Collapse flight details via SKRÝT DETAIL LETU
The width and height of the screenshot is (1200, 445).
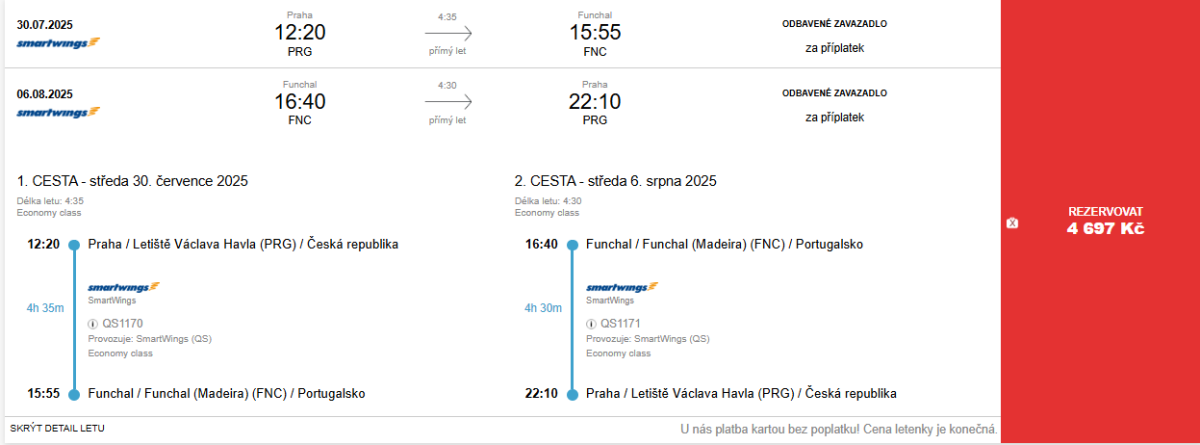(x=57, y=429)
